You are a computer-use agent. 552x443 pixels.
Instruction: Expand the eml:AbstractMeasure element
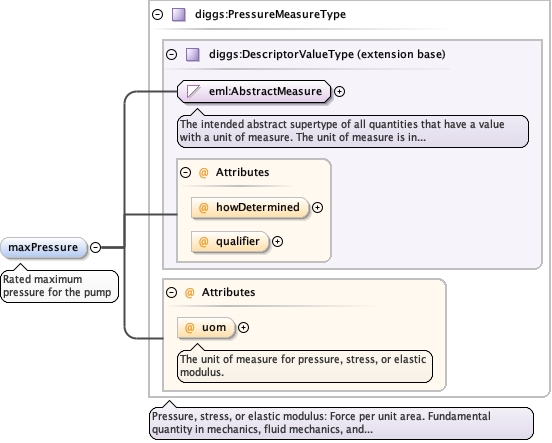pos(339,92)
